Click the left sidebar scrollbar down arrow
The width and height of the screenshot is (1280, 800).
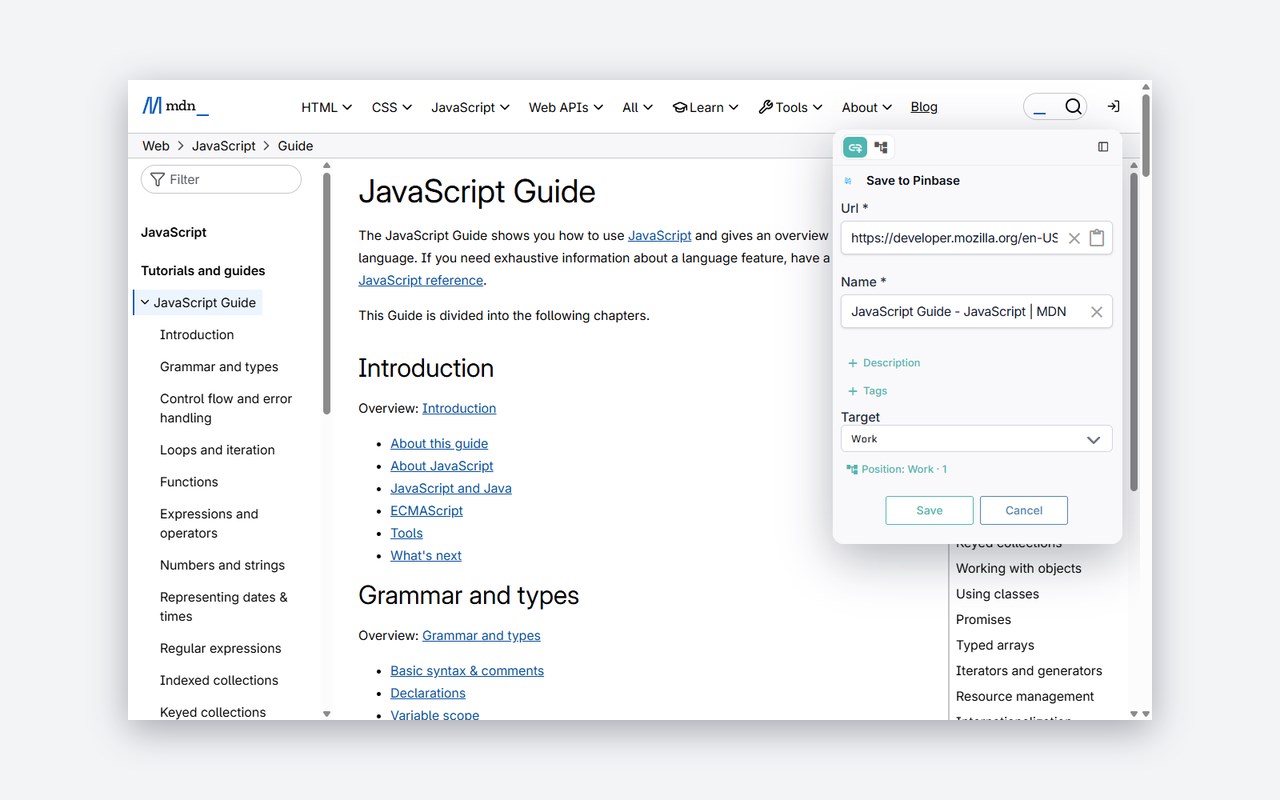click(326, 713)
